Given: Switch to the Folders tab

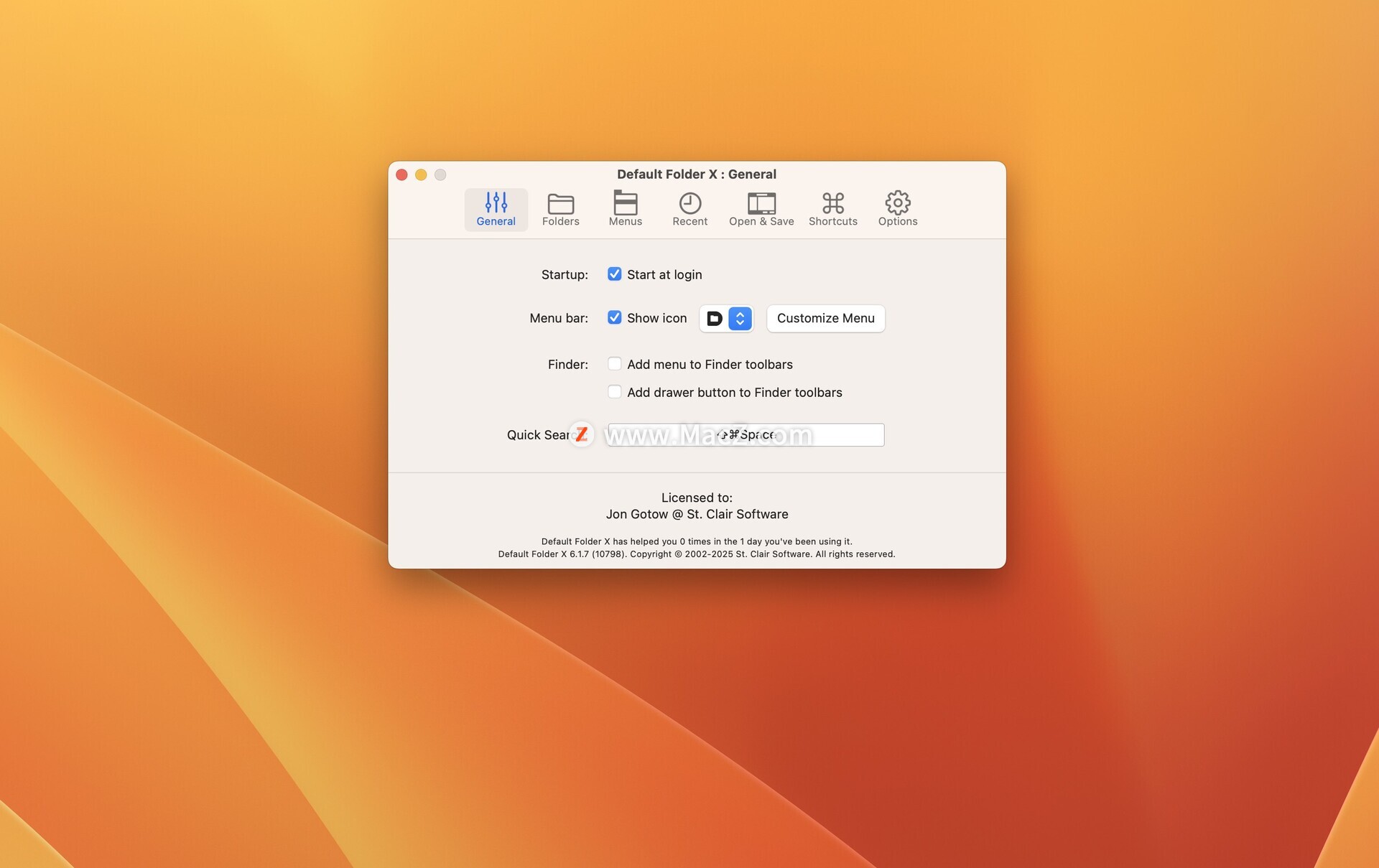Looking at the screenshot, I should [560, 210].
